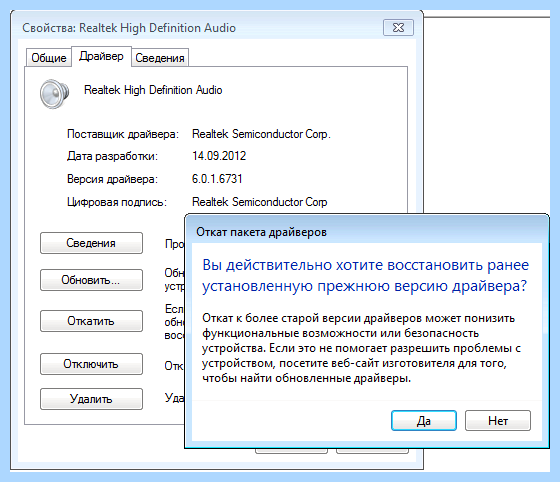Click the digital signature value Realtek Semiconductor Corp
The width and height of the screenshot is (560, 482).
click(260, 202)
